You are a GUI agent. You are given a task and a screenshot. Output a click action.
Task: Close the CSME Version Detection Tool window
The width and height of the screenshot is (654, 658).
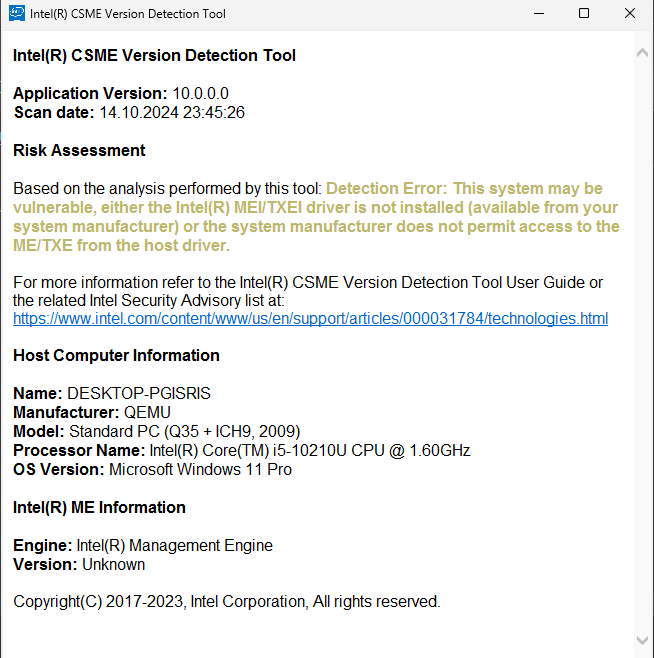click(630, 13)
